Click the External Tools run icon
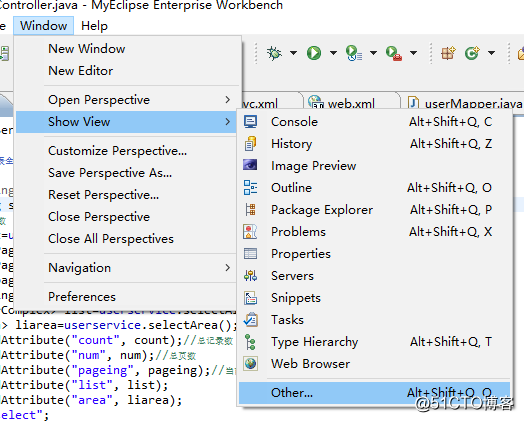This screenshot has width=524, height=422. coord(394,53)
